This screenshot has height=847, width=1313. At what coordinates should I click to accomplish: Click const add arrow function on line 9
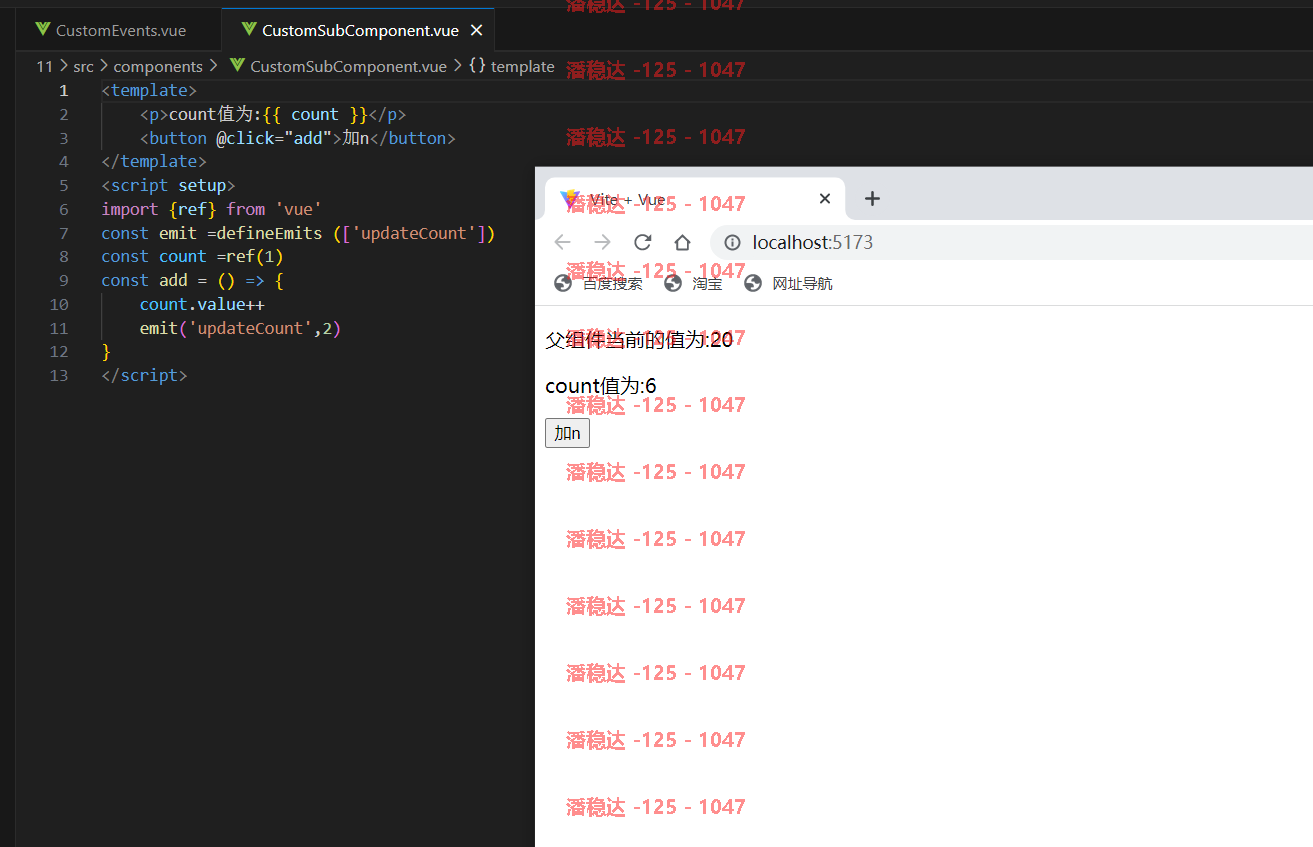coord(193,280)
